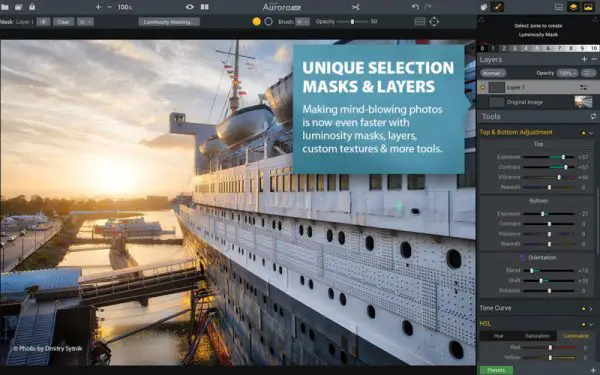
Task: Click the Luminosity Masking button
Action: [x=169, y=22]
